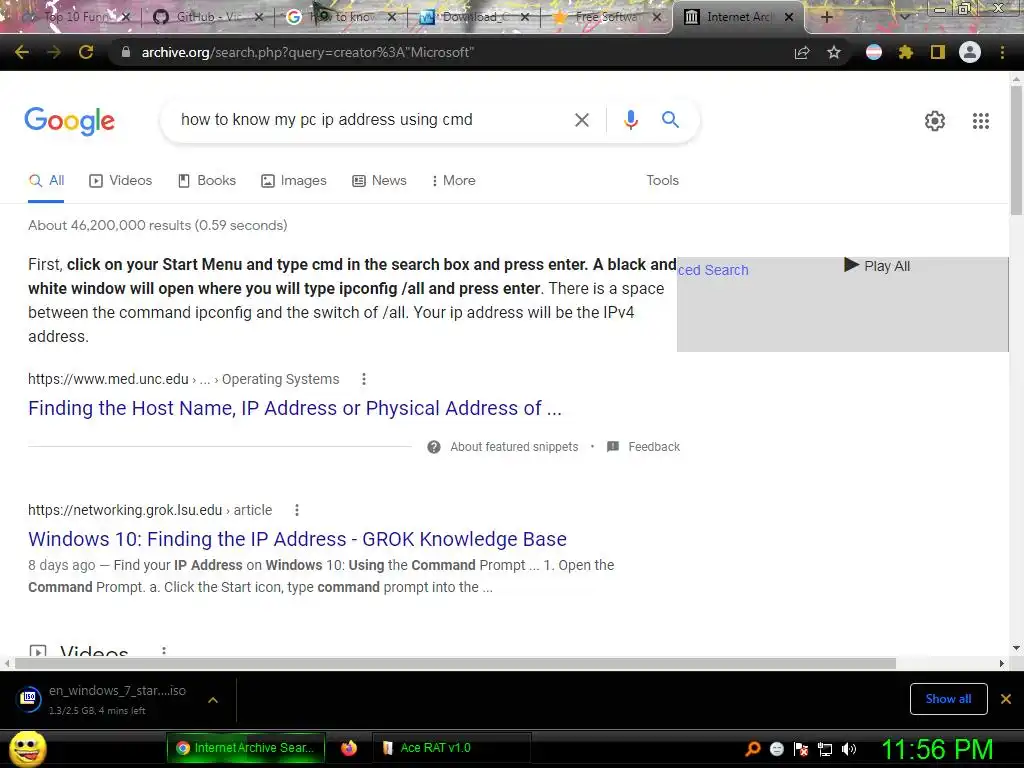Click the Play All button
Image resolution: width=1024 pixels, height=768 pixels.
pyautogui.click(x=877, y=266)
